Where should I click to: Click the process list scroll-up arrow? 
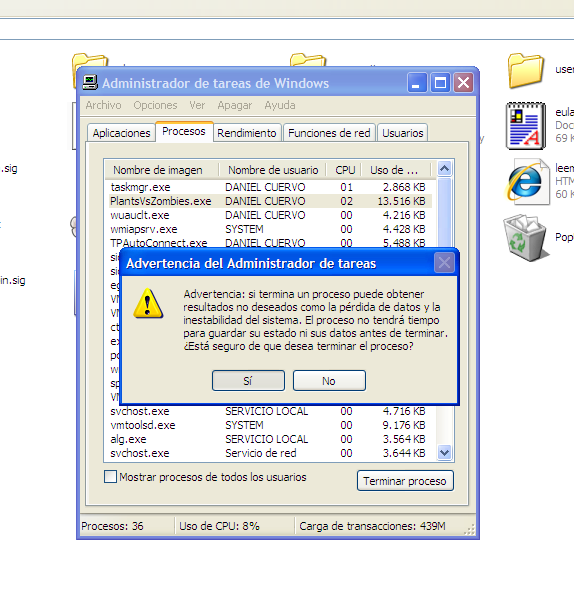coord(444,168)
